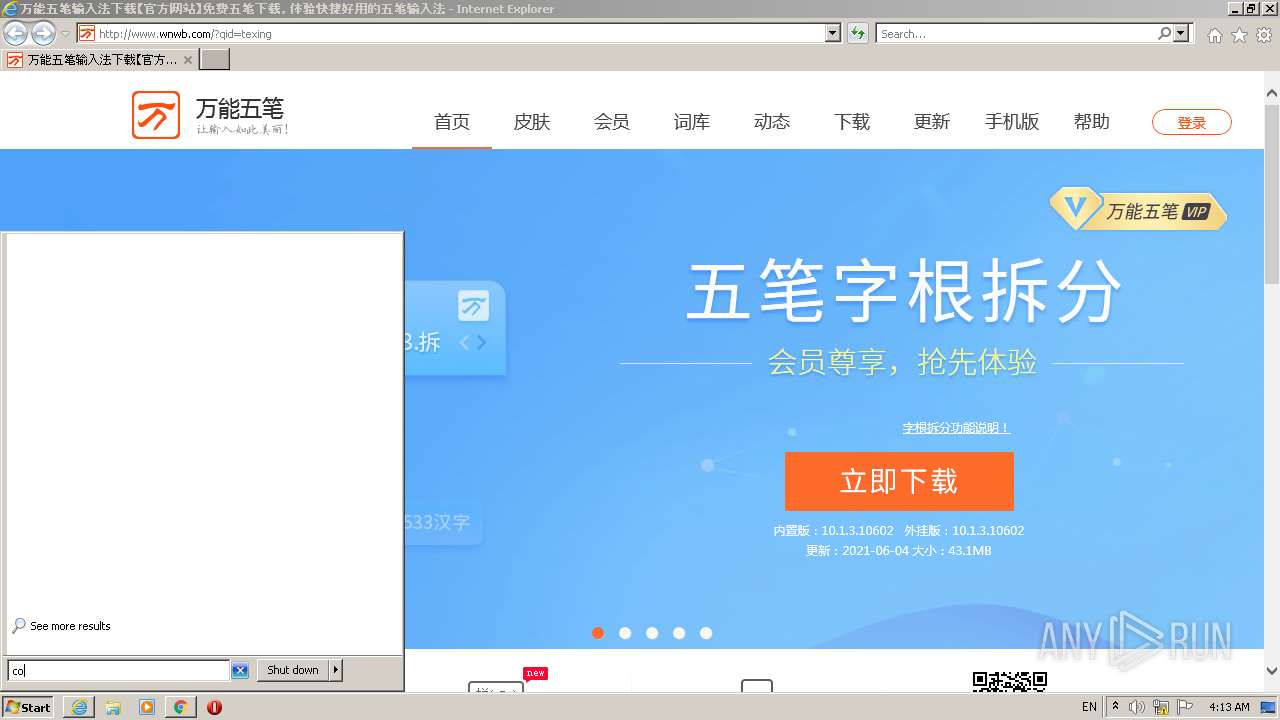Open the 手机版 navigation item

click(x=1012, y=121)
